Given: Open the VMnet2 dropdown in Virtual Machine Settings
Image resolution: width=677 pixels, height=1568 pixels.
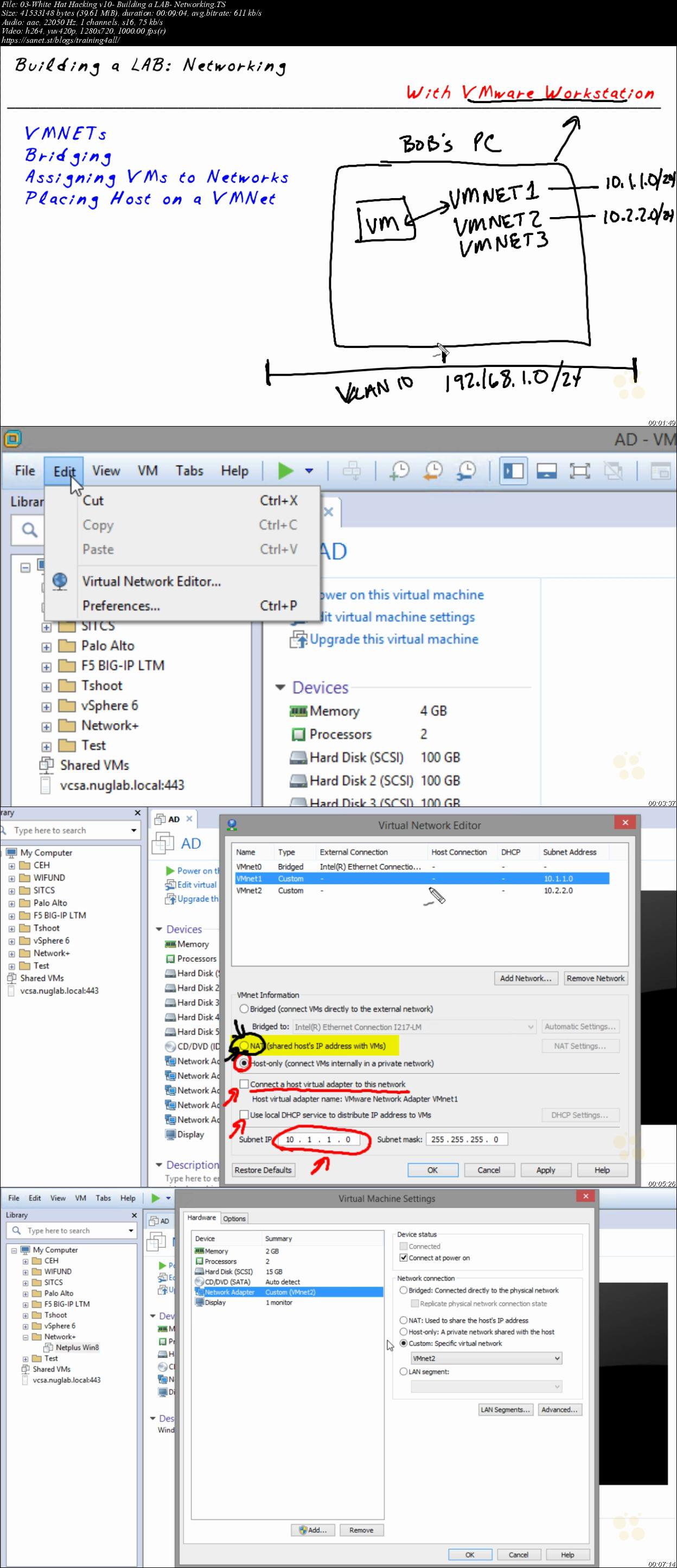Looking at the screenshot, I should coord(486,1358).
